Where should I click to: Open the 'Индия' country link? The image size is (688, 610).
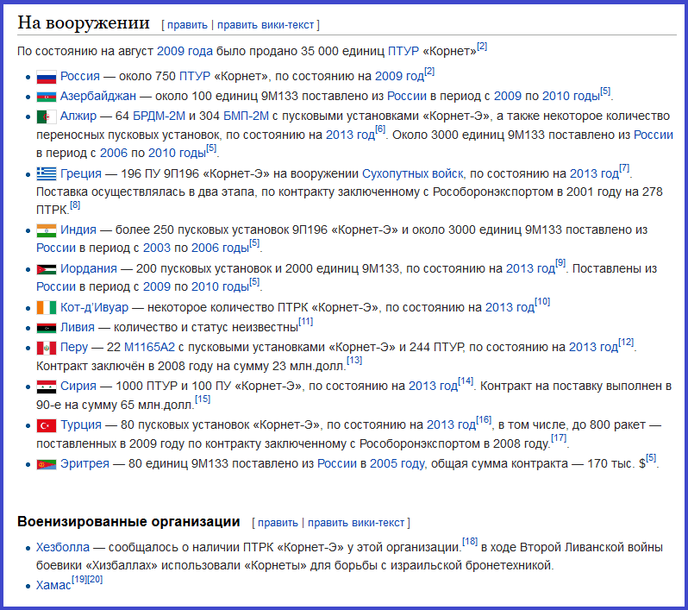click(78, 230)
